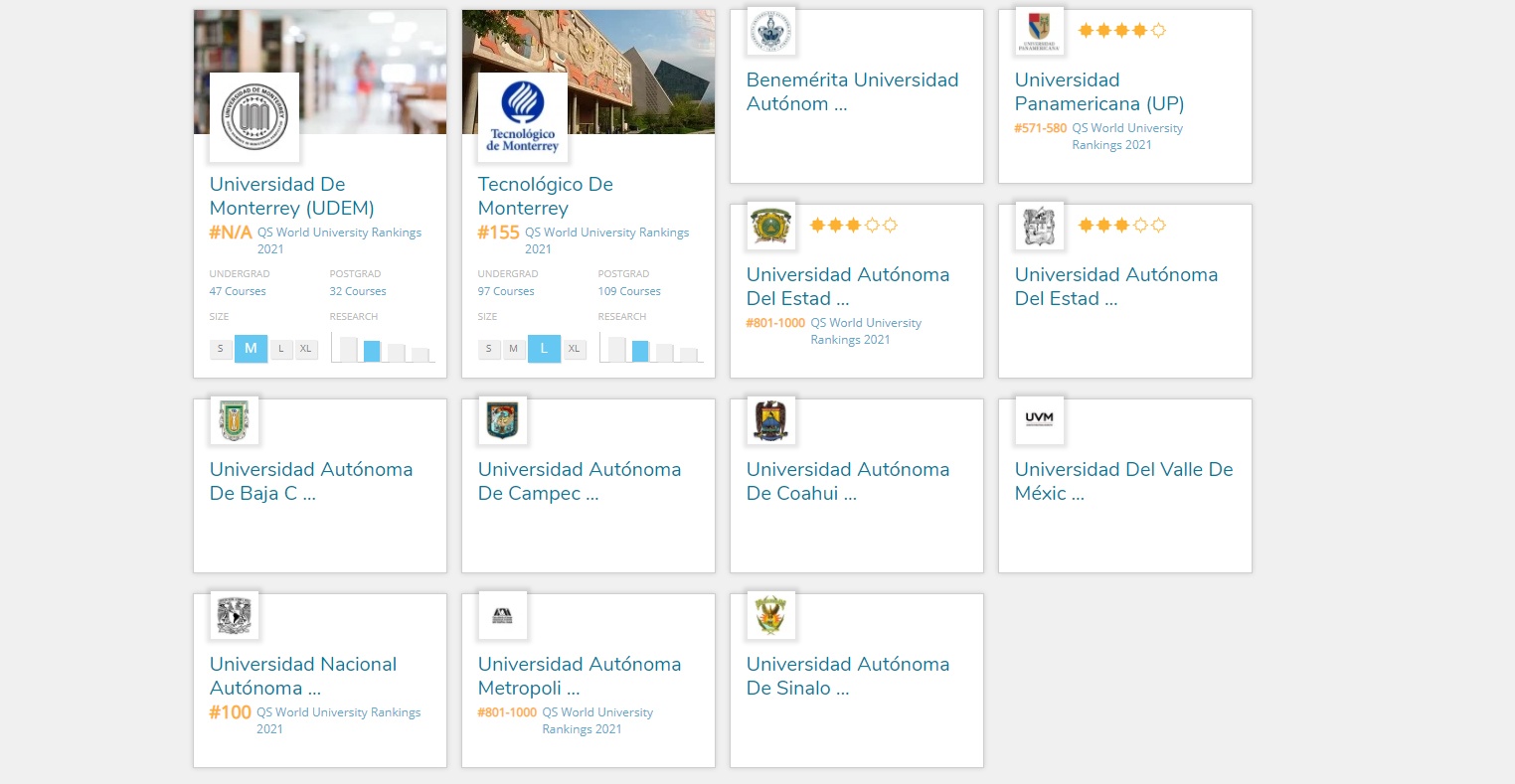The height and width of the screenshot is (784, 1515).
Task: Open the Universidad Nacional Autónoma logo icon
Action: tap(235, 615)
